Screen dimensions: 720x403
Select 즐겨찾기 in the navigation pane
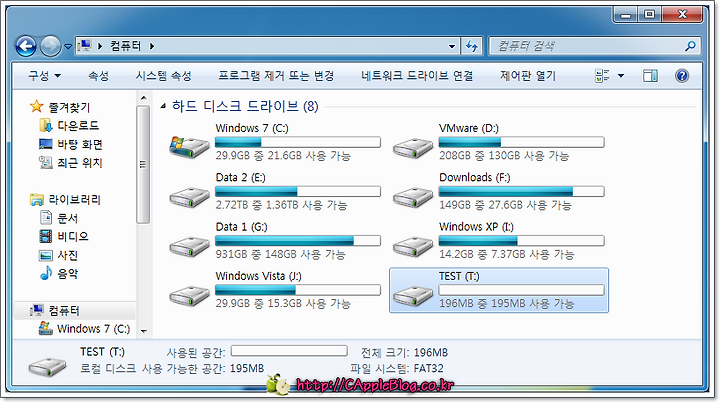click(69, 107)
